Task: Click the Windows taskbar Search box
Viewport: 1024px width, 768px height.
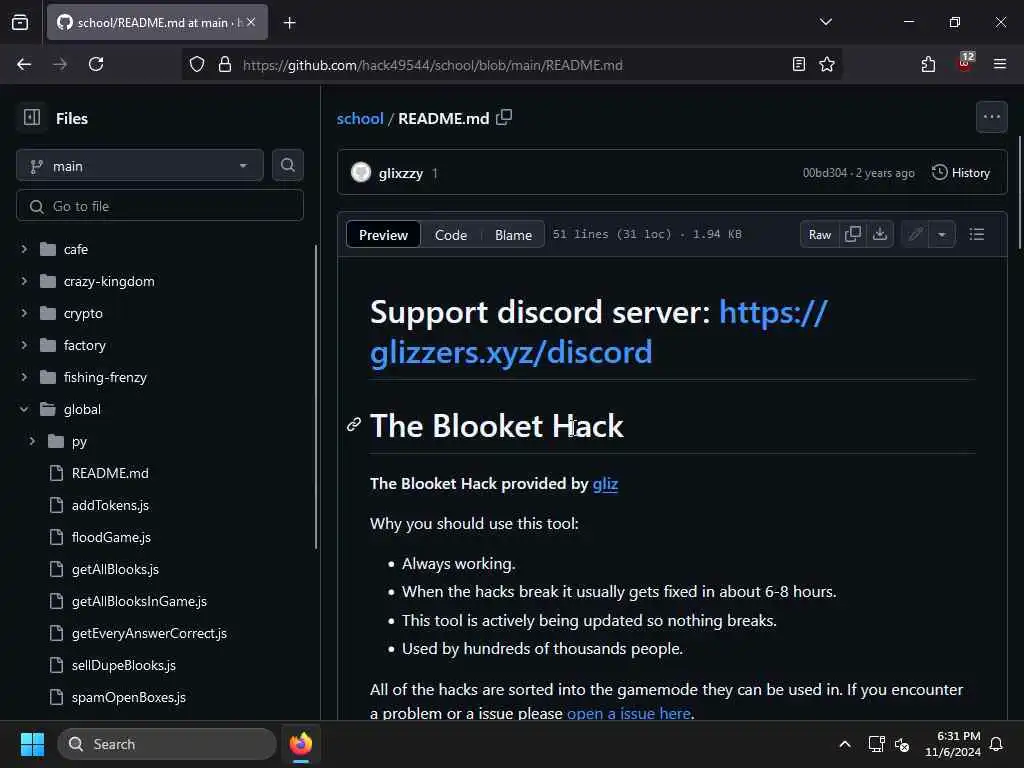Action: (x=167, y=744)
